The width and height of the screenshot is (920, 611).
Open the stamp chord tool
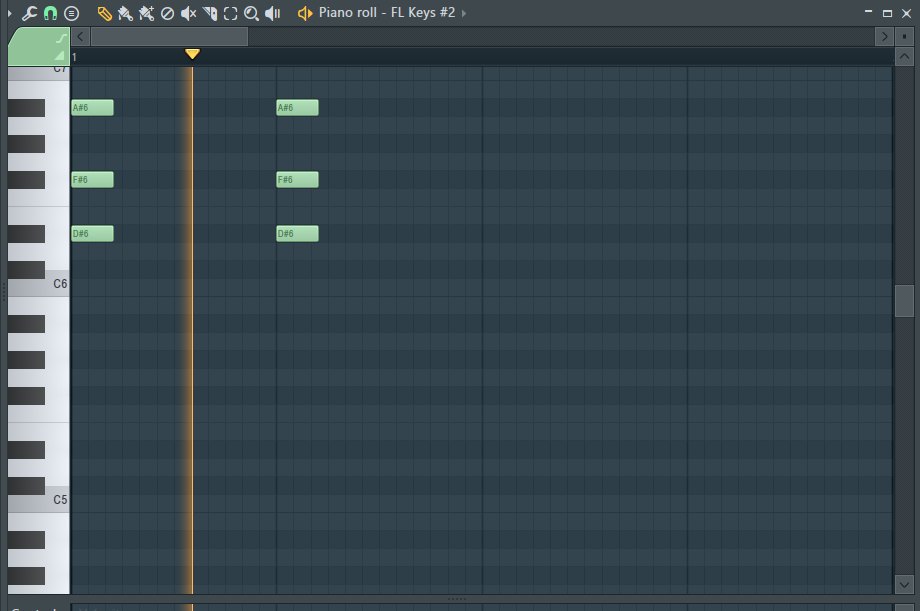[x=72, y=13]
